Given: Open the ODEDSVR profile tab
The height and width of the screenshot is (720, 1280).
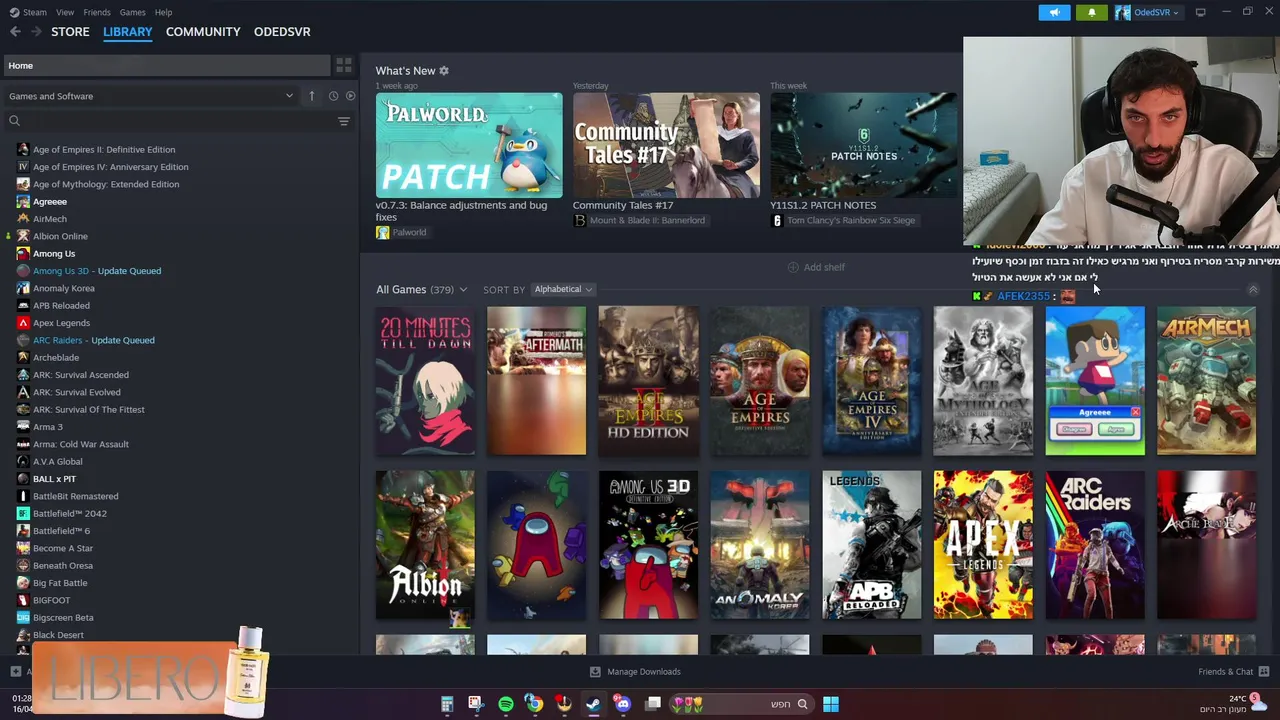Looking at the screenshot, I should point(282,32).
